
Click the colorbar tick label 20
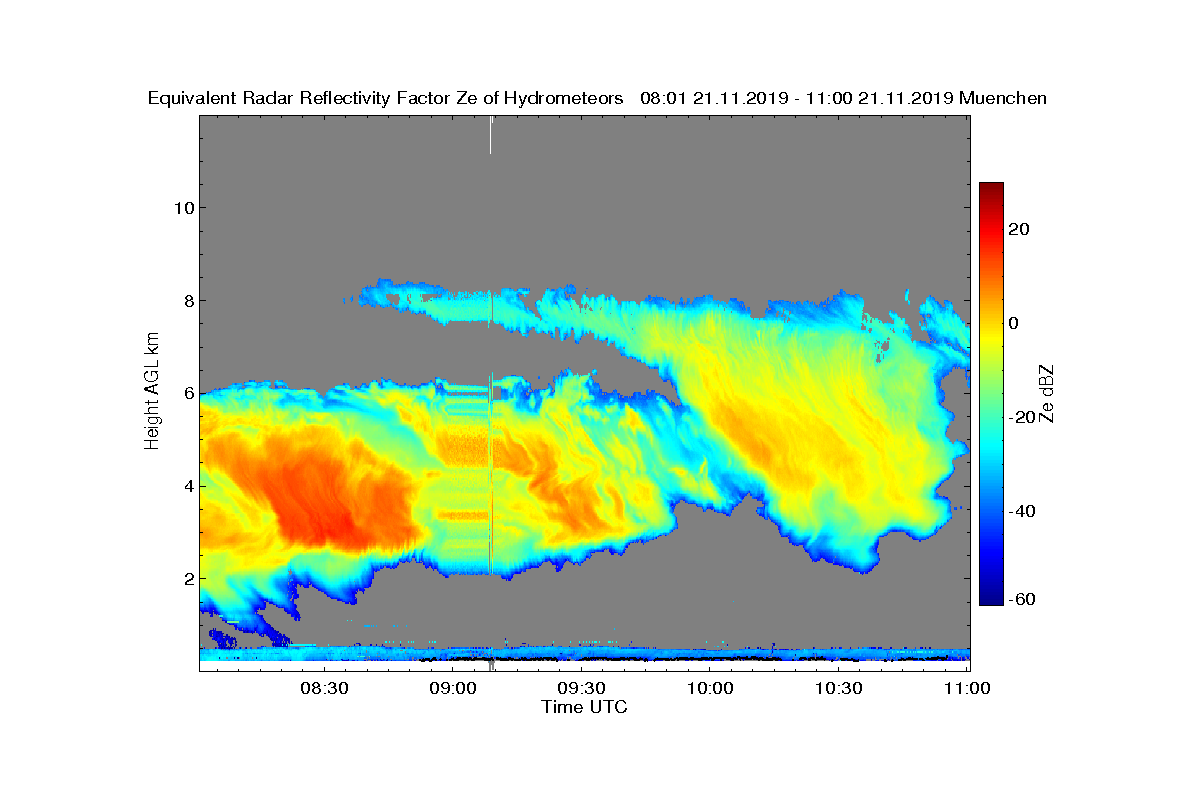point(1020,229)
